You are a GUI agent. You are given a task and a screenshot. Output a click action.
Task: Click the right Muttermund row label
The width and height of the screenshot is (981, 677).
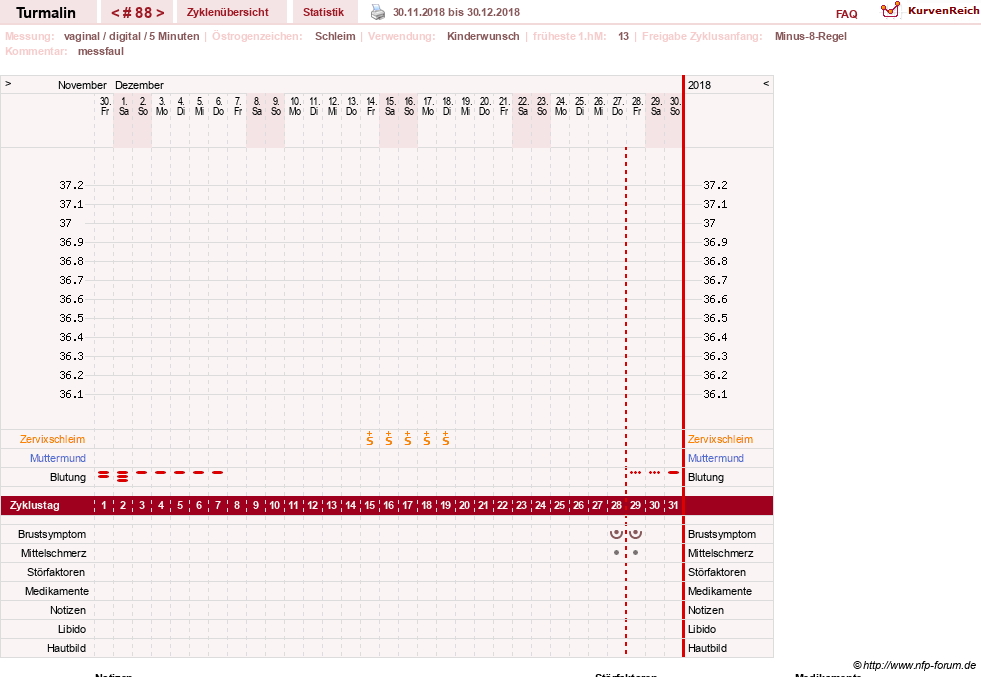point(716,458)
